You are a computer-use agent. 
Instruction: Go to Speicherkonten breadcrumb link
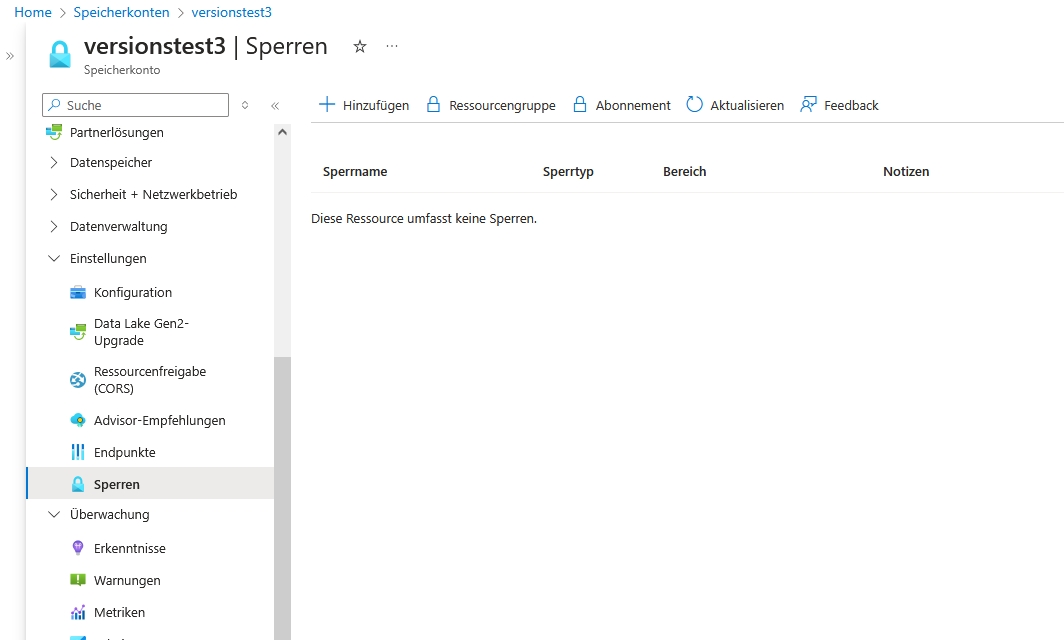121,12
